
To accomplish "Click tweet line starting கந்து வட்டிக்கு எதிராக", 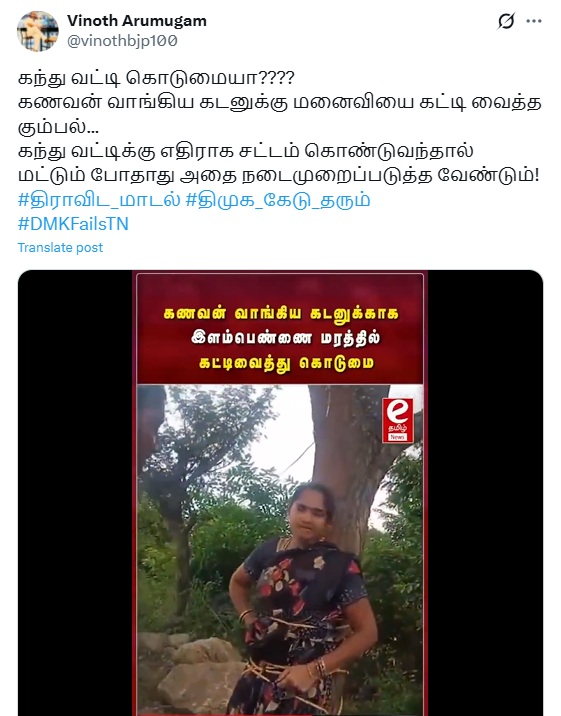I will tap(246, 151).
